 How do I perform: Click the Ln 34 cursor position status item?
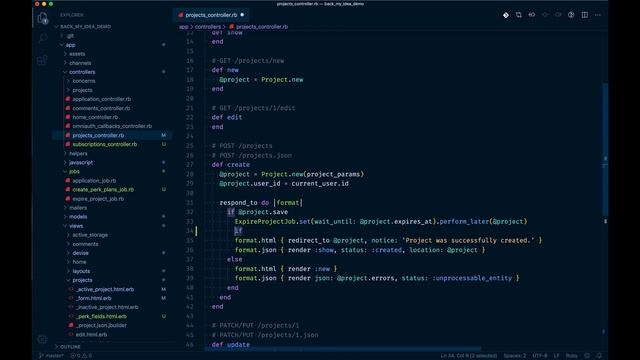(x=469, y=356)
